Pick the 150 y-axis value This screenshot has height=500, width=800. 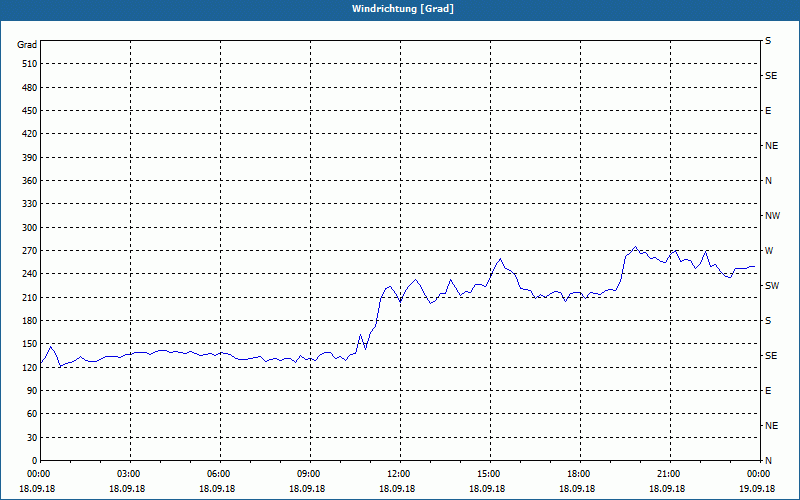point(30,344)
